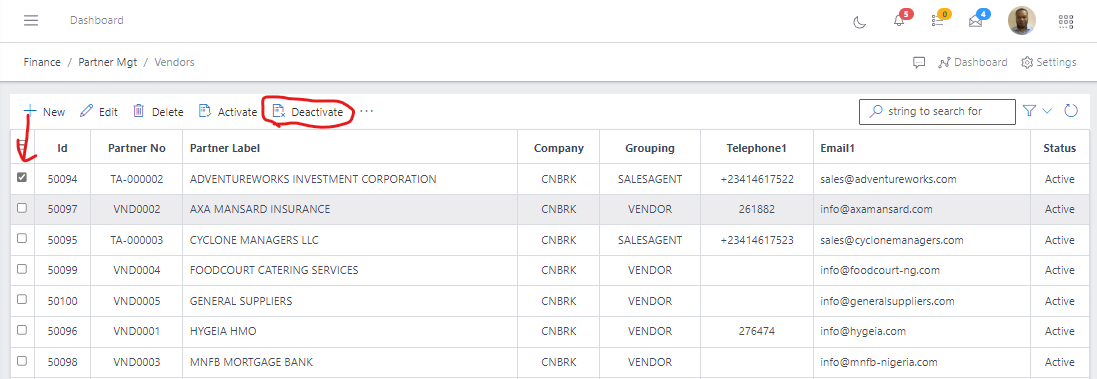
Task: Click the Finance breadcrumb
Action: pyautogui.click(x=42, y=62)
